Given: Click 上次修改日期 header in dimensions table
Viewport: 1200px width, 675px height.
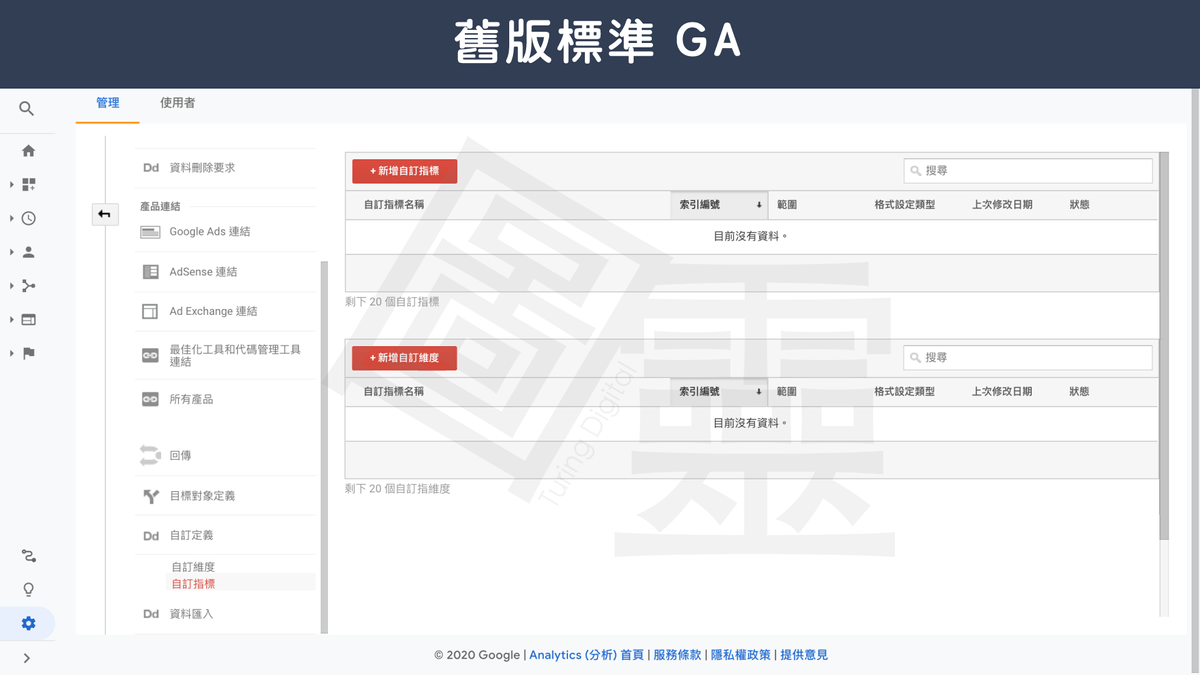Looking at the screenshot, I should (1002, 392).
